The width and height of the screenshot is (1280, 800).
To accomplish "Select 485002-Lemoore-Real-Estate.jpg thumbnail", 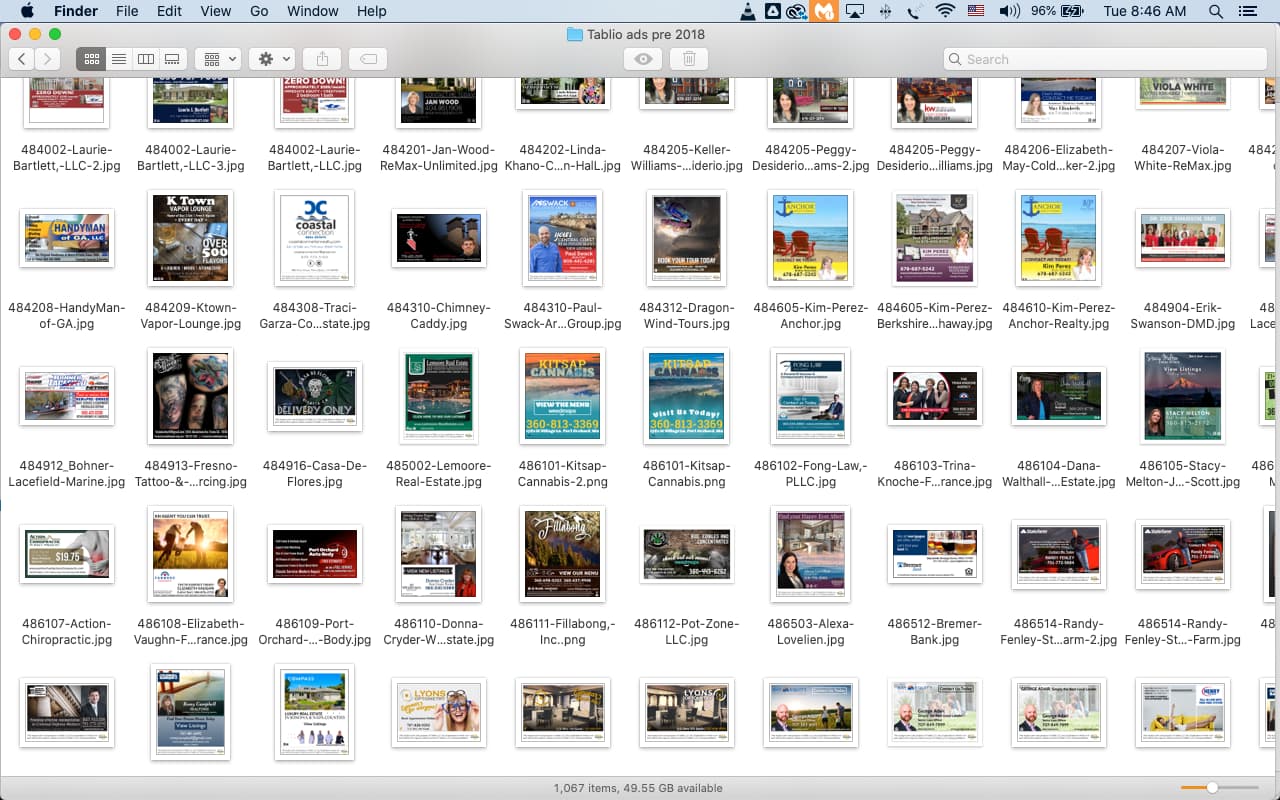I will pos(438,396).
